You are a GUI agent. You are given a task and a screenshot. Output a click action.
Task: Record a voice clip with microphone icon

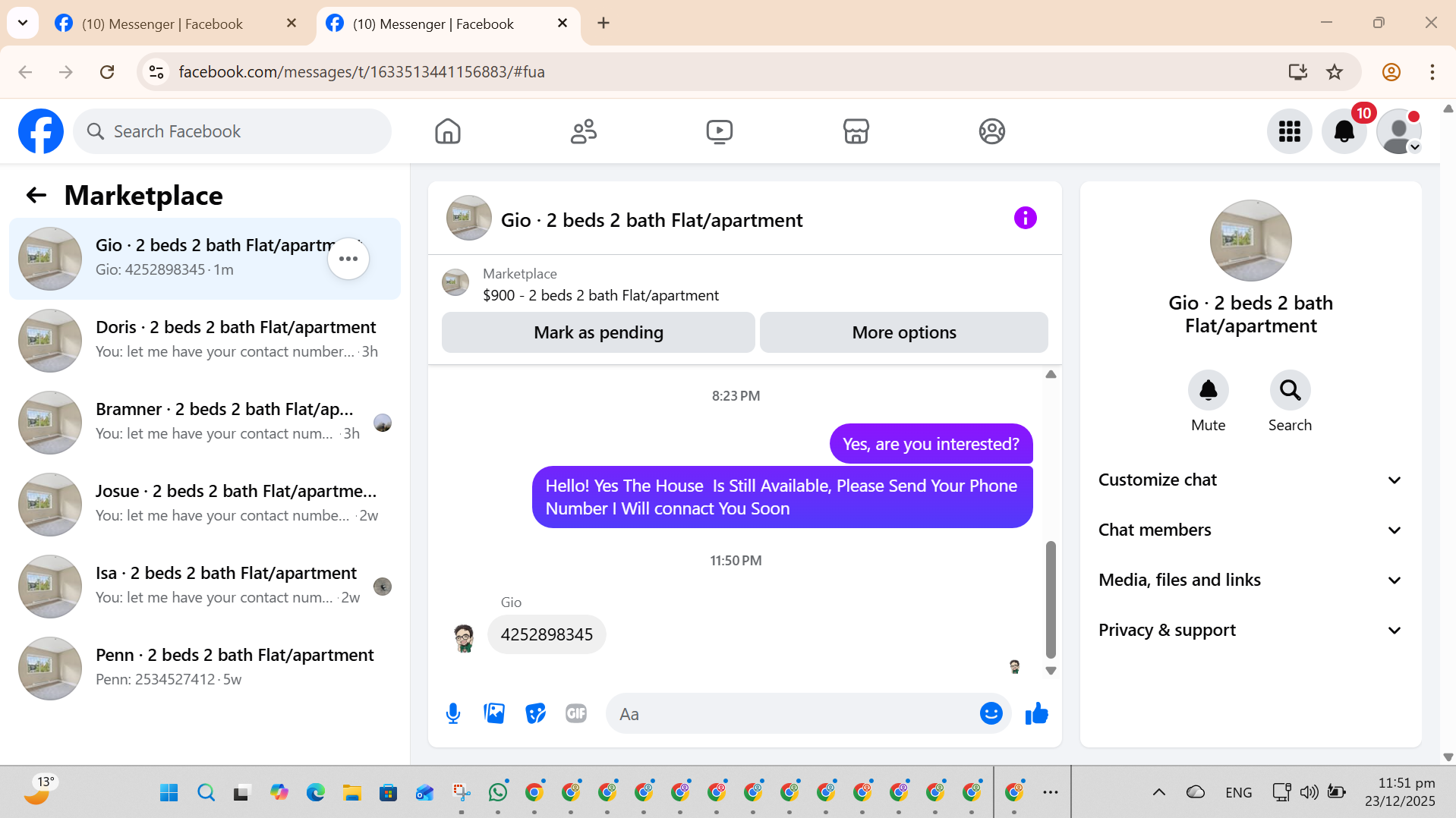(x=453, y=713)
